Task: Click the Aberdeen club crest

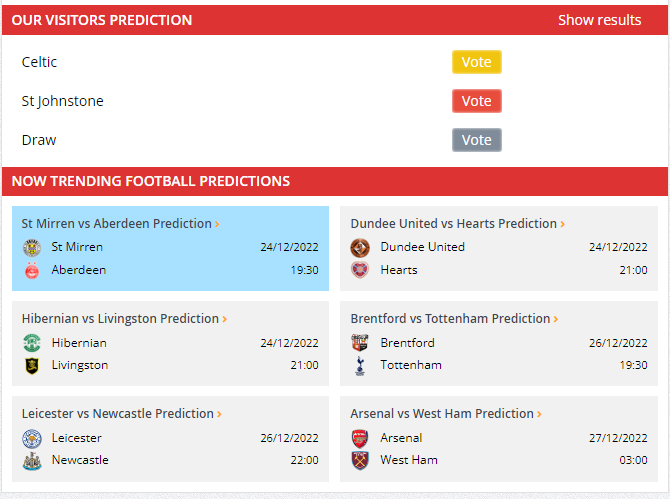Action: click(32, 270)
